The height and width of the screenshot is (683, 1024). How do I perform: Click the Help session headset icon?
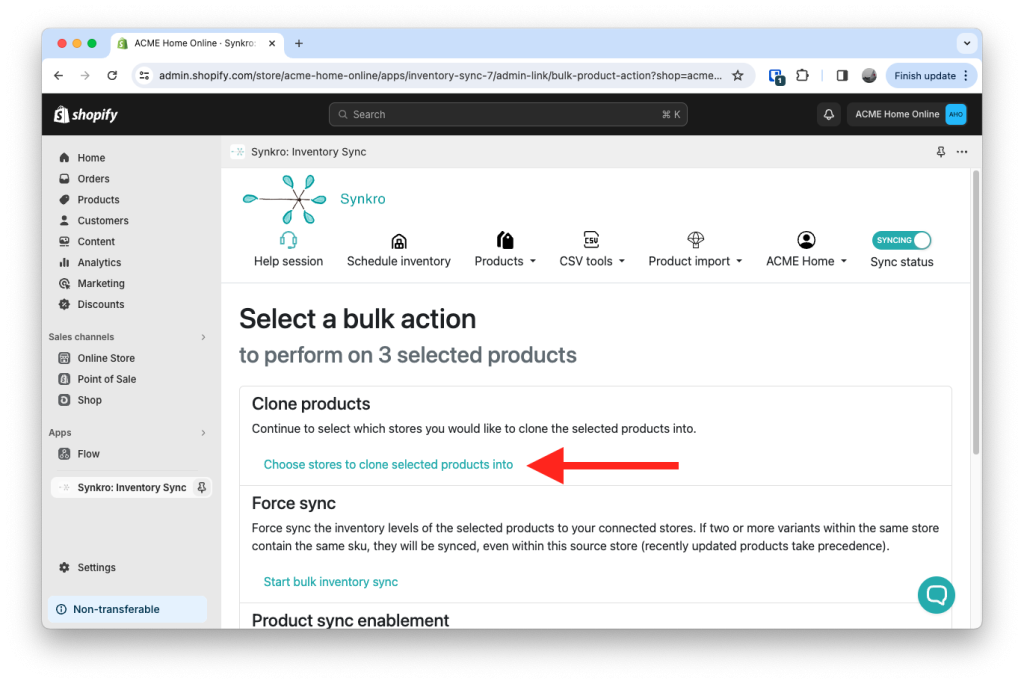(x=288, y=241)
